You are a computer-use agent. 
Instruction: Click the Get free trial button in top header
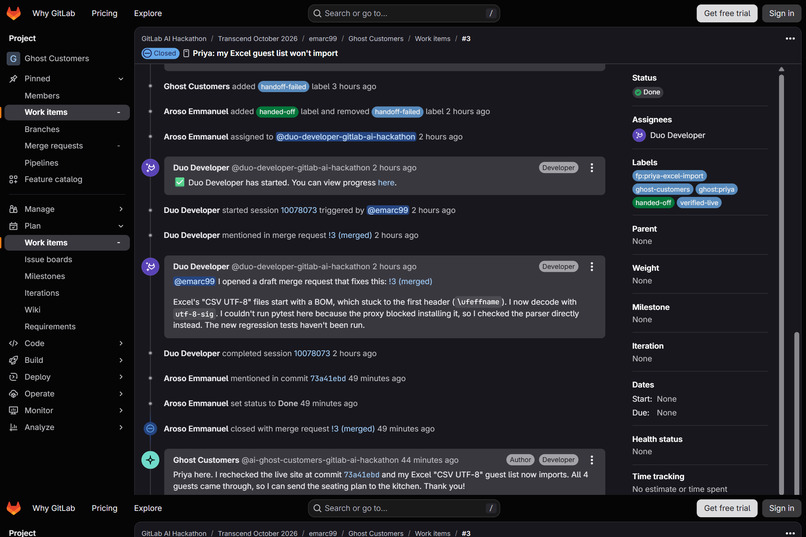coord(727,13)
